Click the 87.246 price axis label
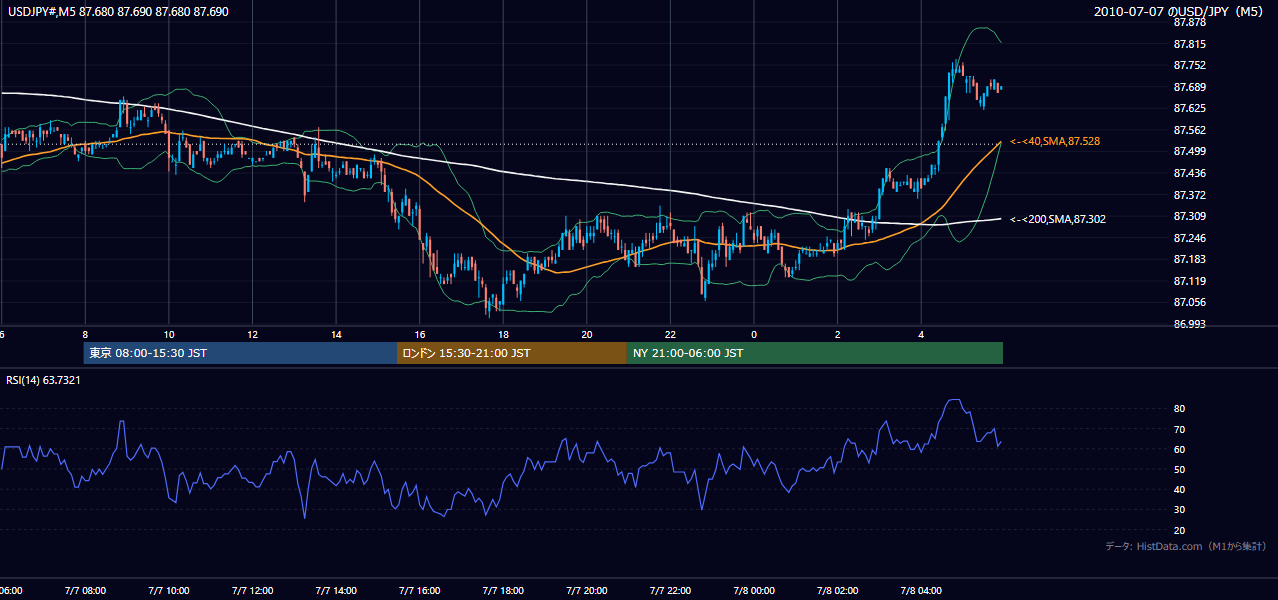1278x600 pixels. (x=1189, y=238)
